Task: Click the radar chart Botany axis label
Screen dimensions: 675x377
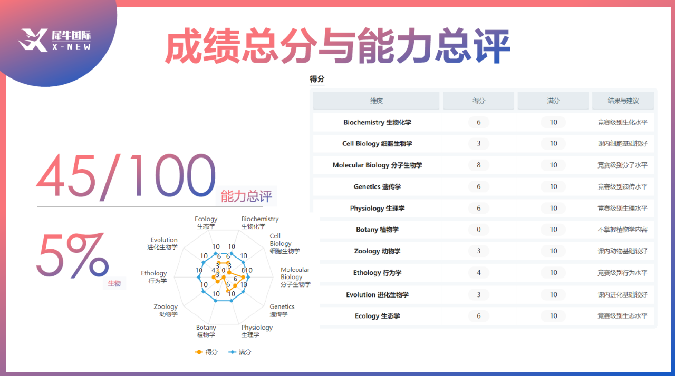Action: [206, 331]
